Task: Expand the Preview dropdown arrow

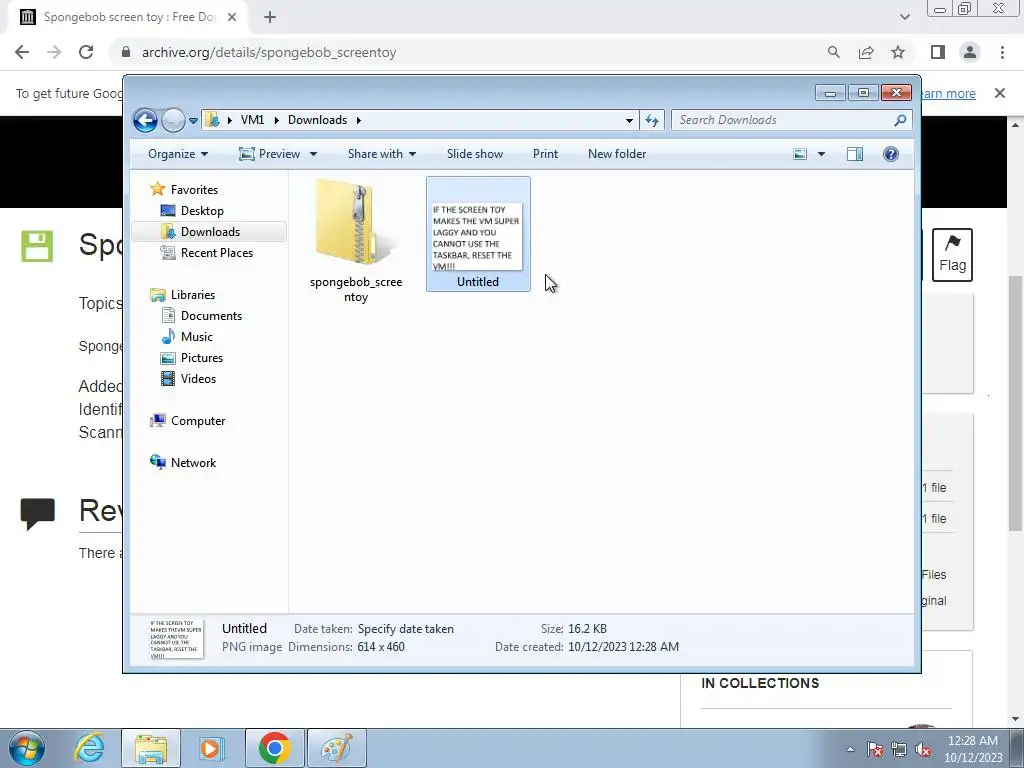Action: (x=313, y=154)
